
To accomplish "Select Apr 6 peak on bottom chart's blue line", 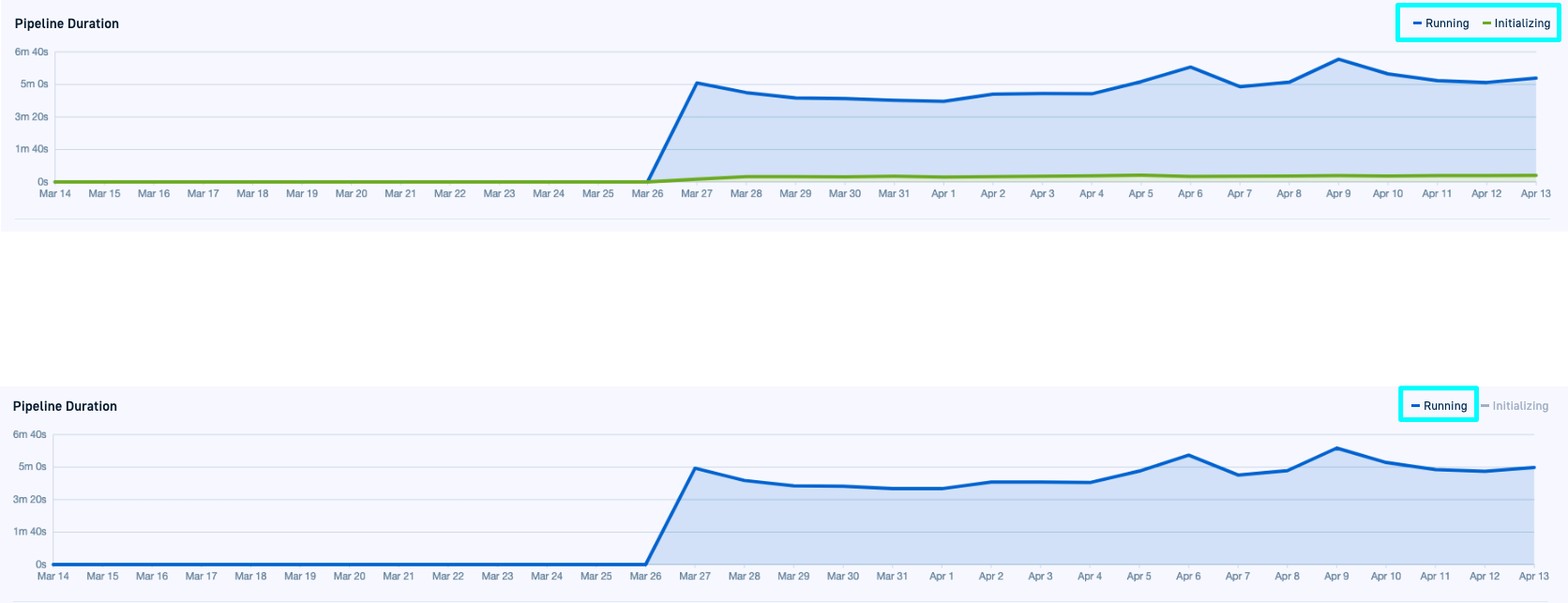I will point(1188,455).
